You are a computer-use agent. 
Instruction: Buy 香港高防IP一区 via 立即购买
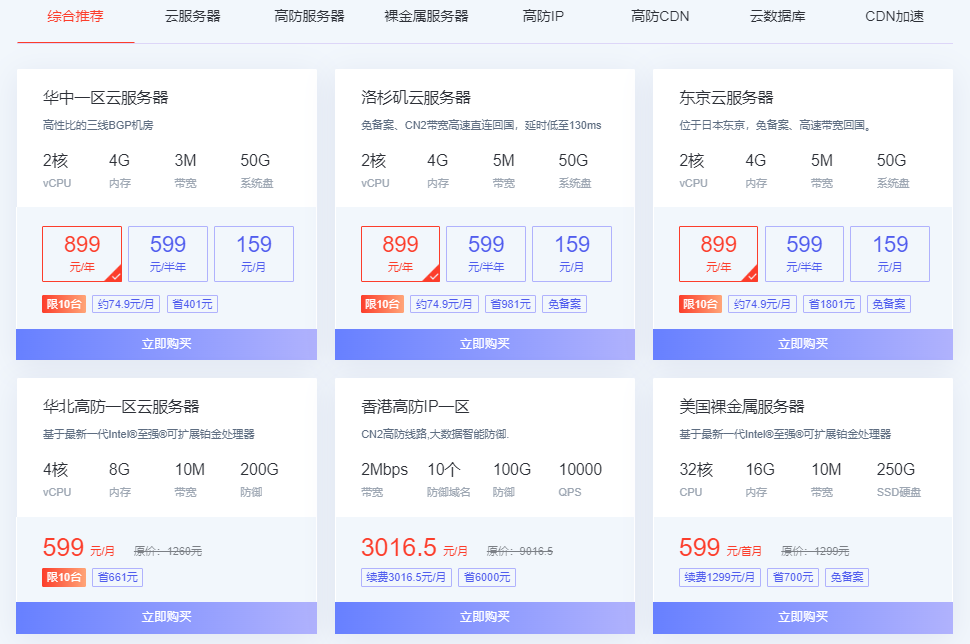point(484,617)
